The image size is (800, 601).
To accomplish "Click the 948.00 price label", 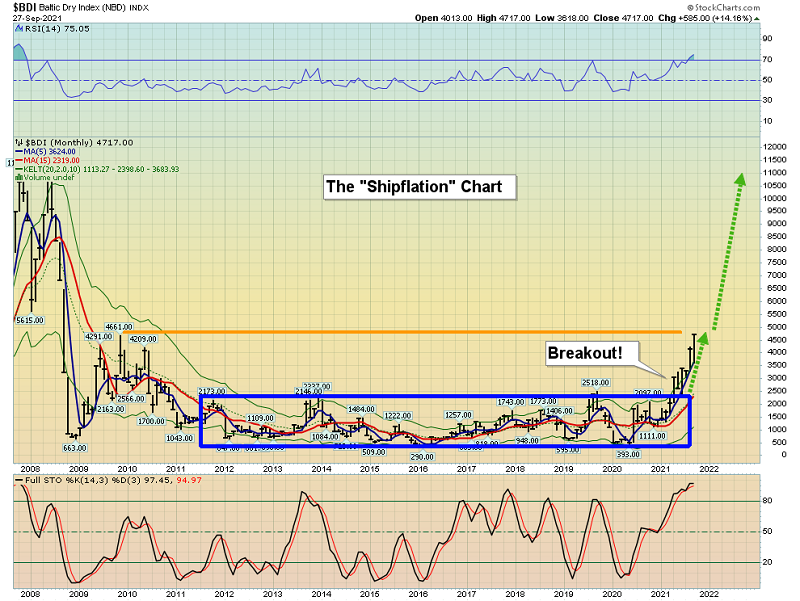I will [528, 441].
